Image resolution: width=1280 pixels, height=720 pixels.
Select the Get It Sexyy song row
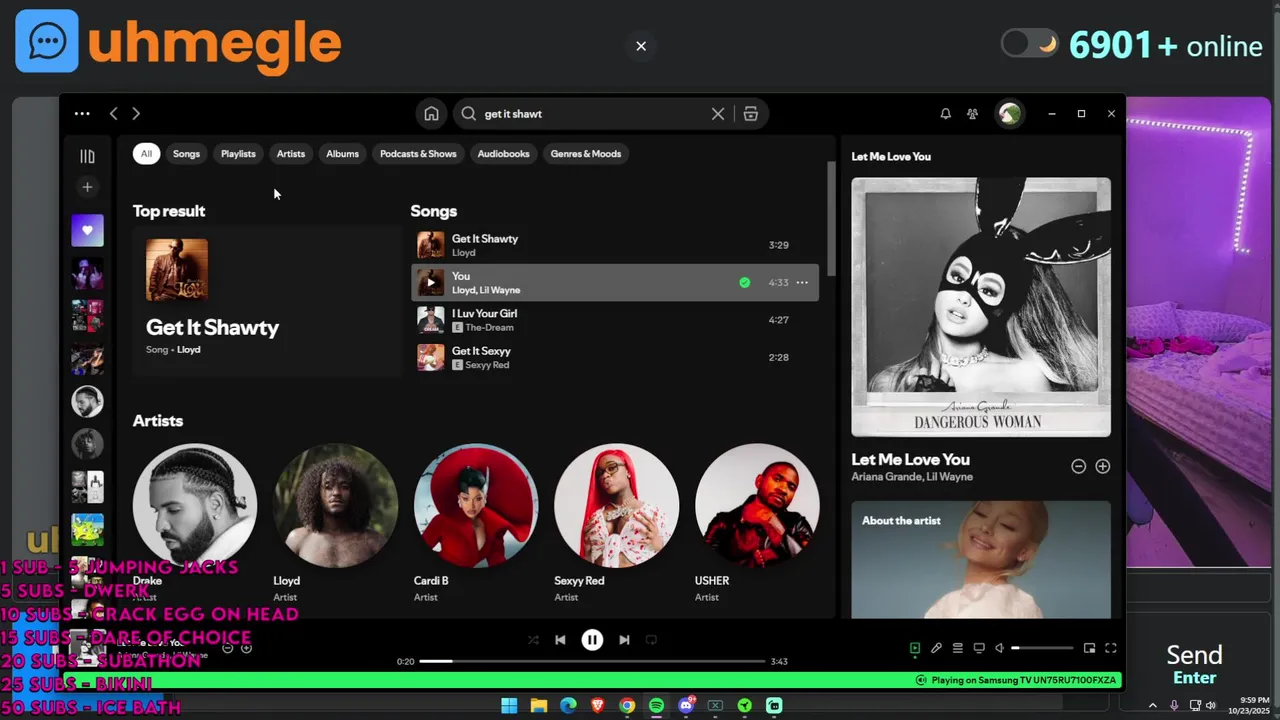615,358
